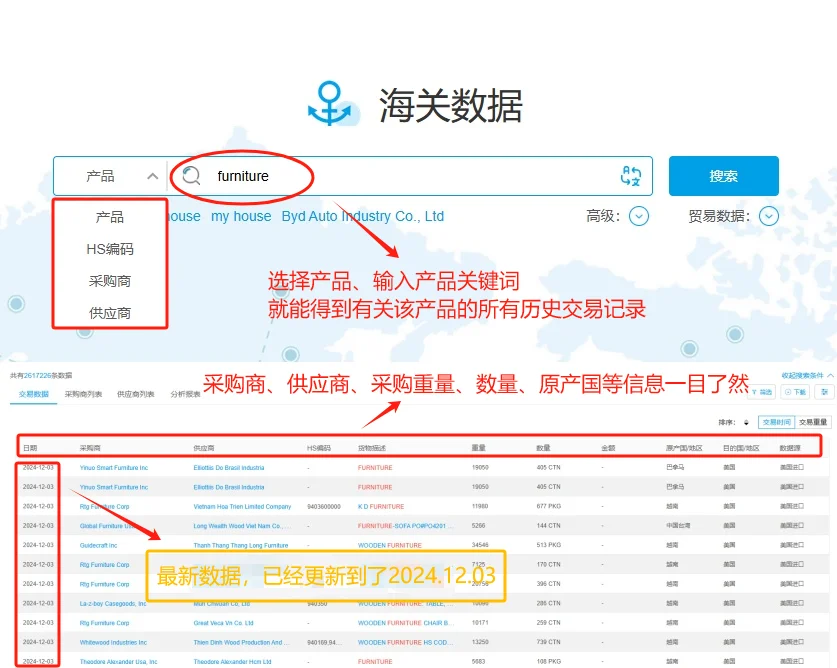Image resolution: width=837 pixels, height=668 pixels.
Task: Click the sort order arrows beside 排序
Action: [x=745, y=421]
